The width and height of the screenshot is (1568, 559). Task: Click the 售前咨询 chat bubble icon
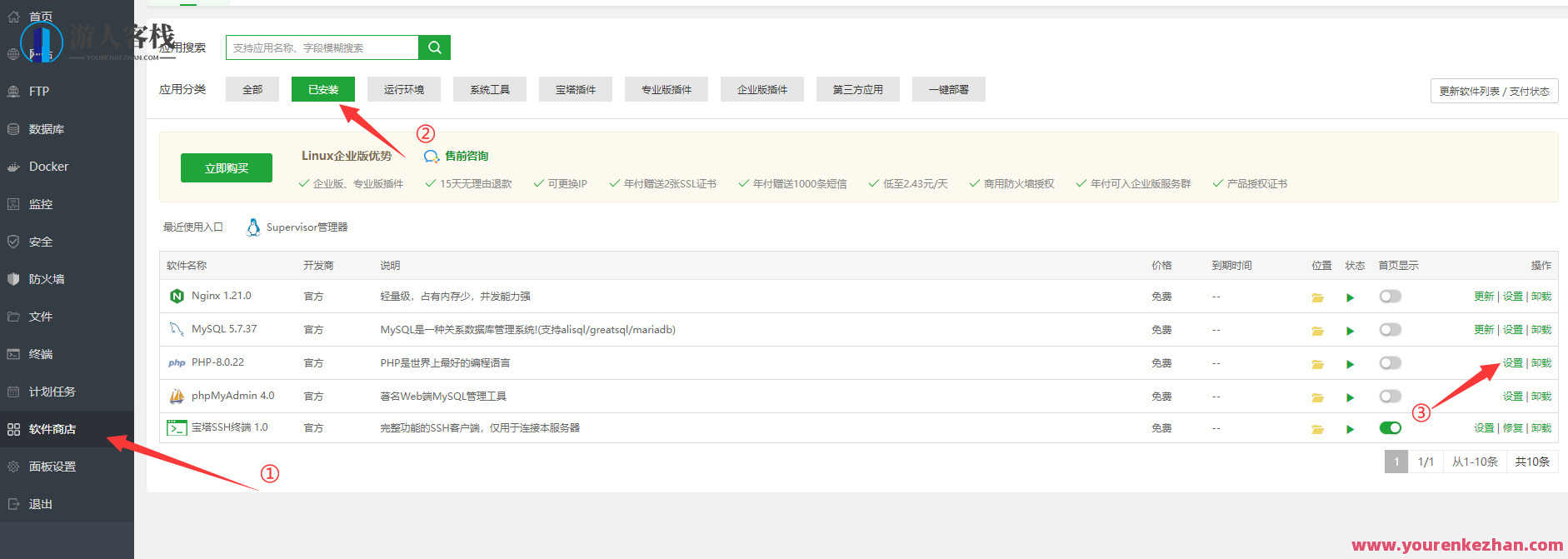[x=431, y=157]
